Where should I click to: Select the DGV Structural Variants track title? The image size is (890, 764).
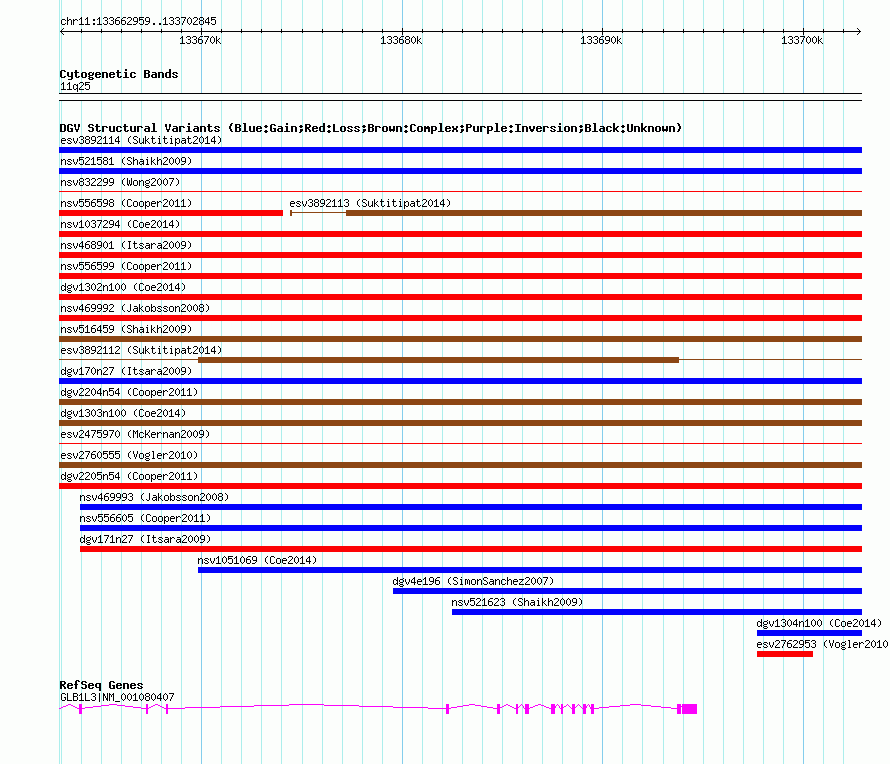[x=370, y=128]
